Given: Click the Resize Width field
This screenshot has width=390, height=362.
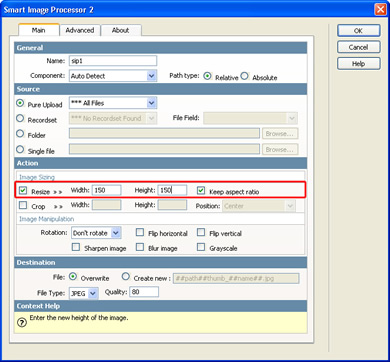Looking at the screenshot, I should [x=106, y=190].
